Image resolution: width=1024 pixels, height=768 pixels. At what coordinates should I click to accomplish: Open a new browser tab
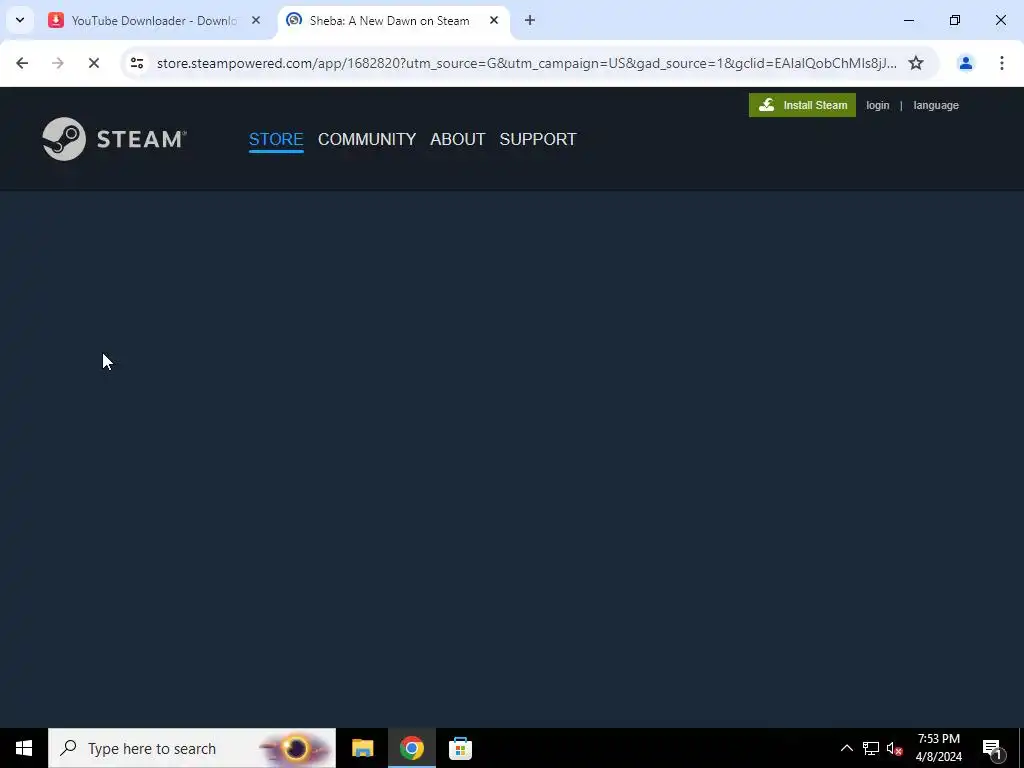click(530, 20)
